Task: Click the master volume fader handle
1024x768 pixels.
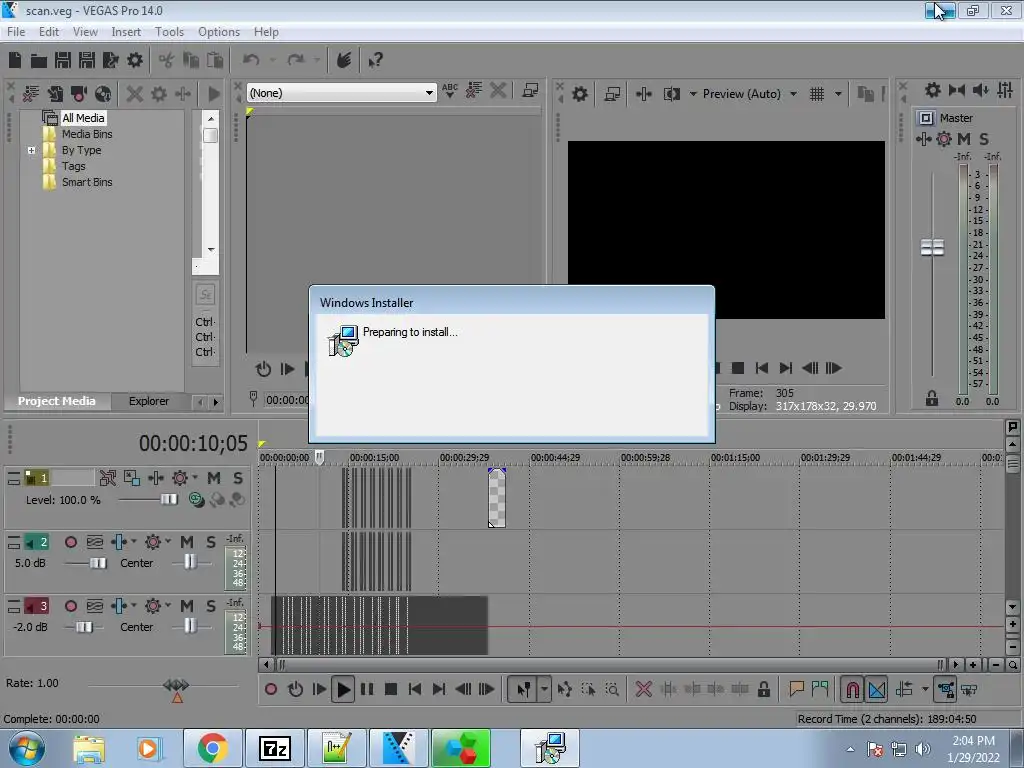Action: [x=932, y=248]
